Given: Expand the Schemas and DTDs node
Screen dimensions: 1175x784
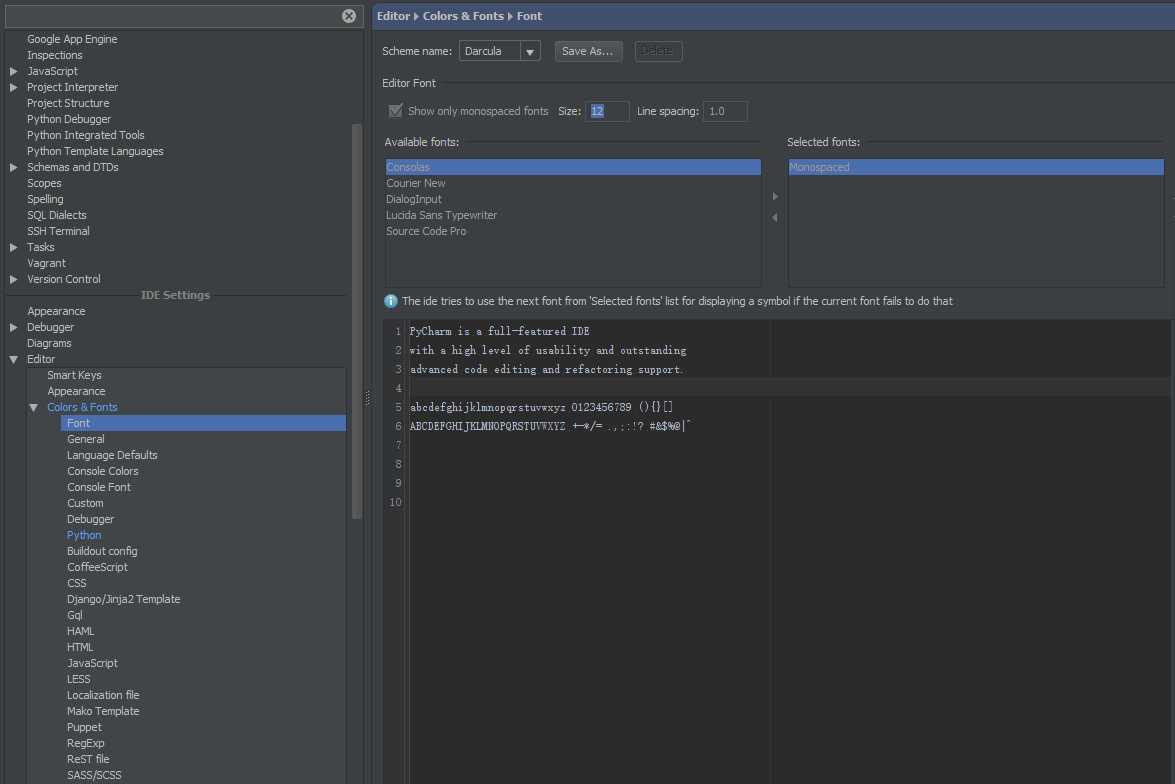Looking at the screenshot, I should 13,167.
